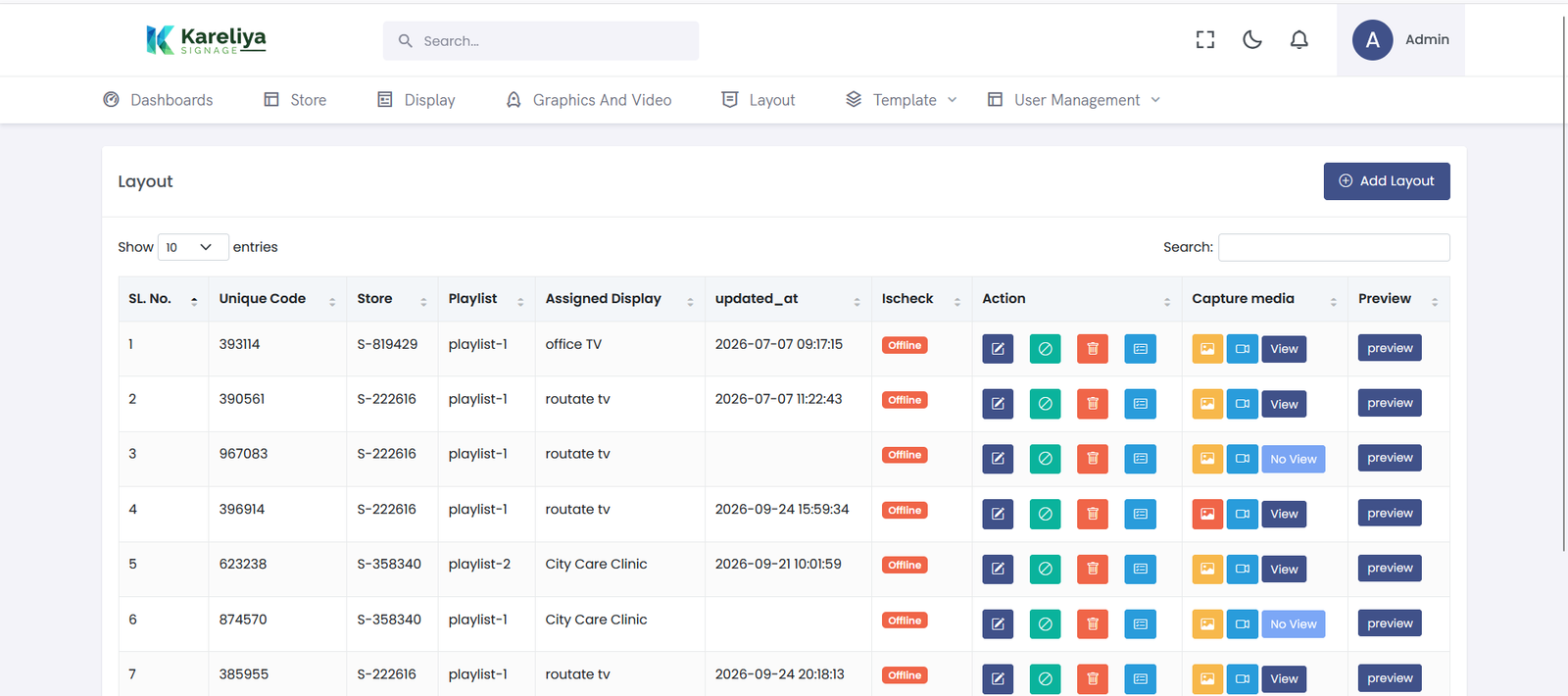Click the video capture icon for row 967083
1568x696 pixels.
pyautogui.click(x=1243, y=459)
